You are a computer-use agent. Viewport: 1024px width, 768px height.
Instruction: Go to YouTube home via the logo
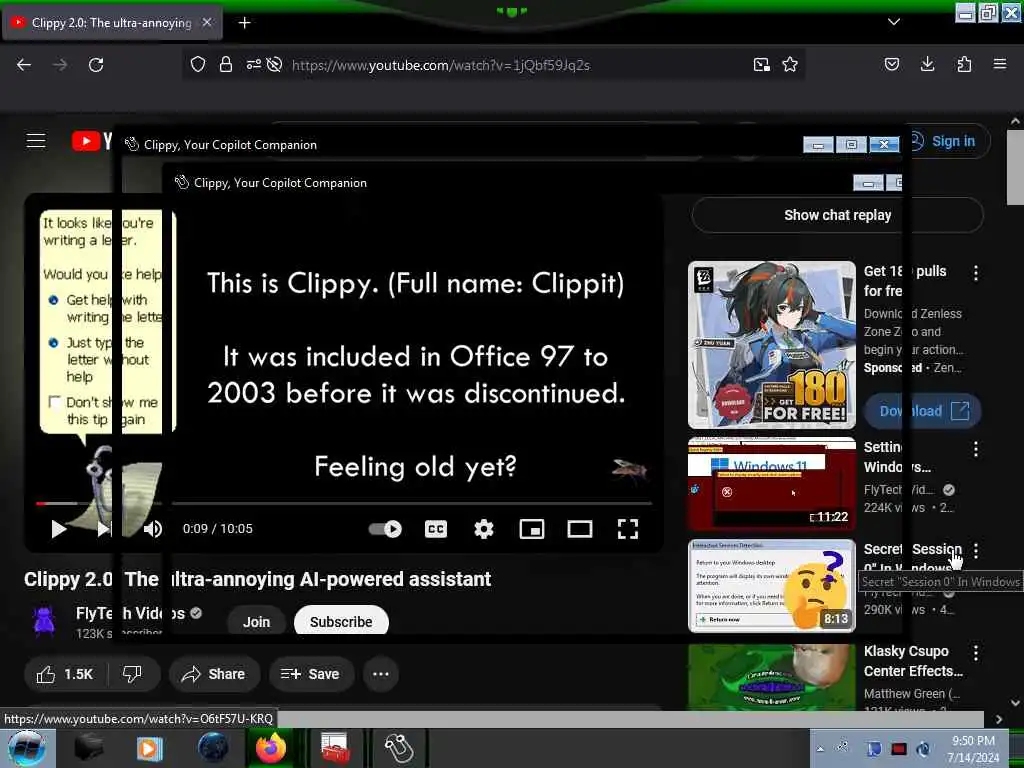91,140
